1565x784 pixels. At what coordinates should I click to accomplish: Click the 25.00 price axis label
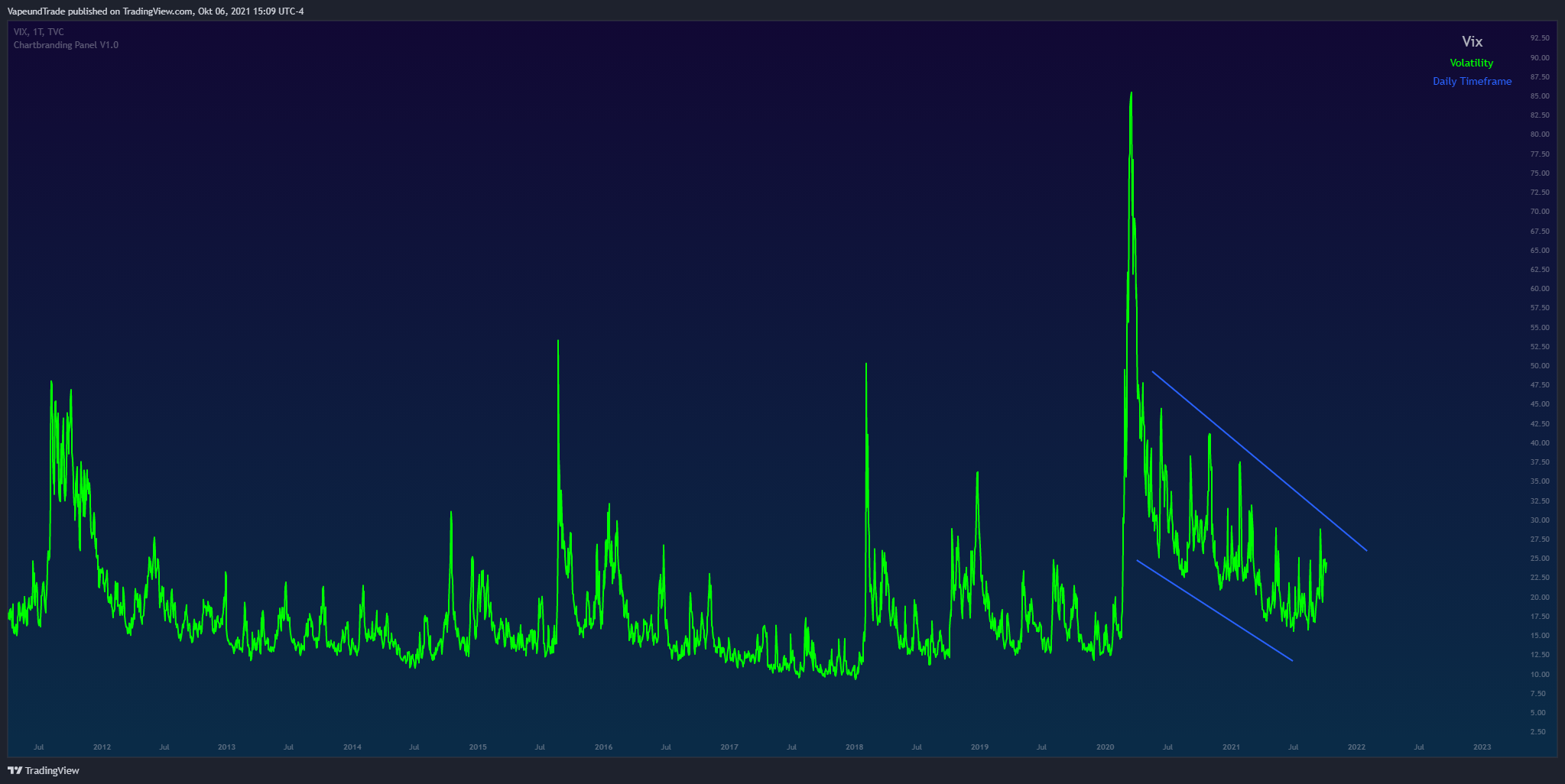click(1540, 559)
